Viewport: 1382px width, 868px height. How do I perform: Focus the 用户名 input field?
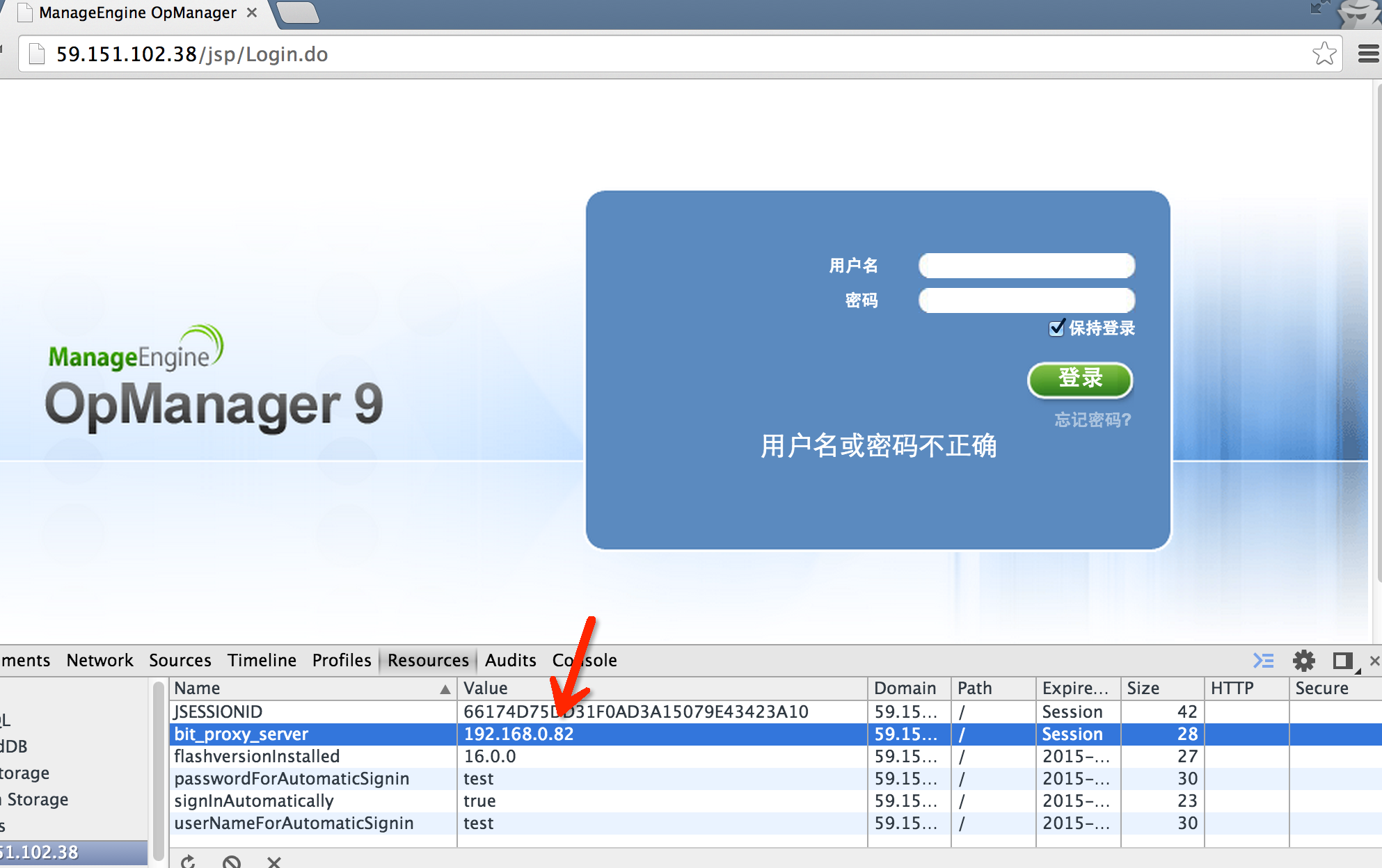pos(1026,265)
